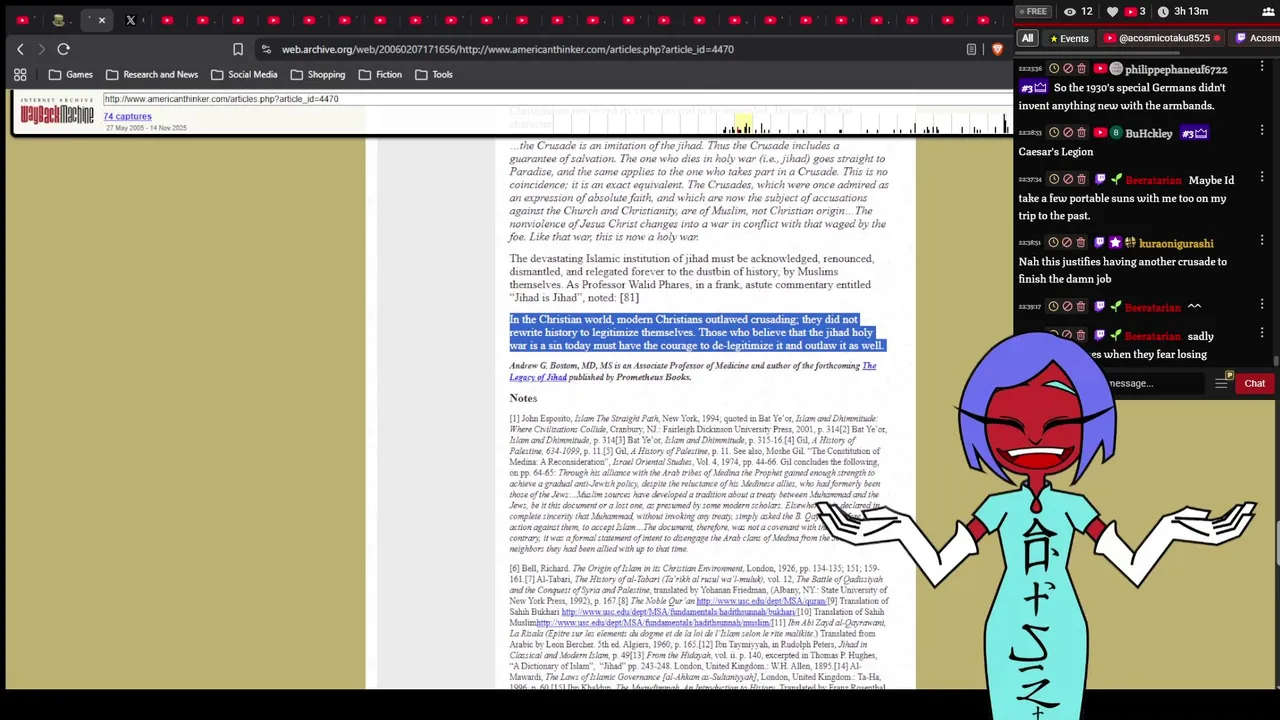Open the Fiction bookmark folder
The height and width of the screenshot is (720, 1280).
click(x=380, y=74)
